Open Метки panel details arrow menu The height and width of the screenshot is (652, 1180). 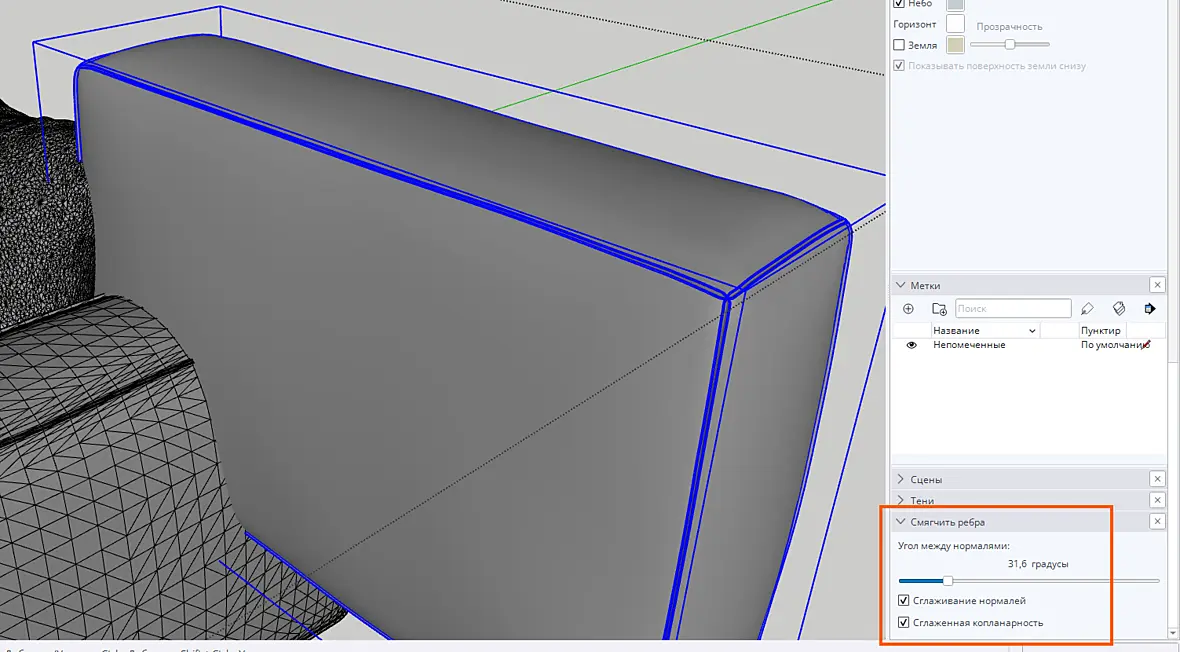[1150, 309]
